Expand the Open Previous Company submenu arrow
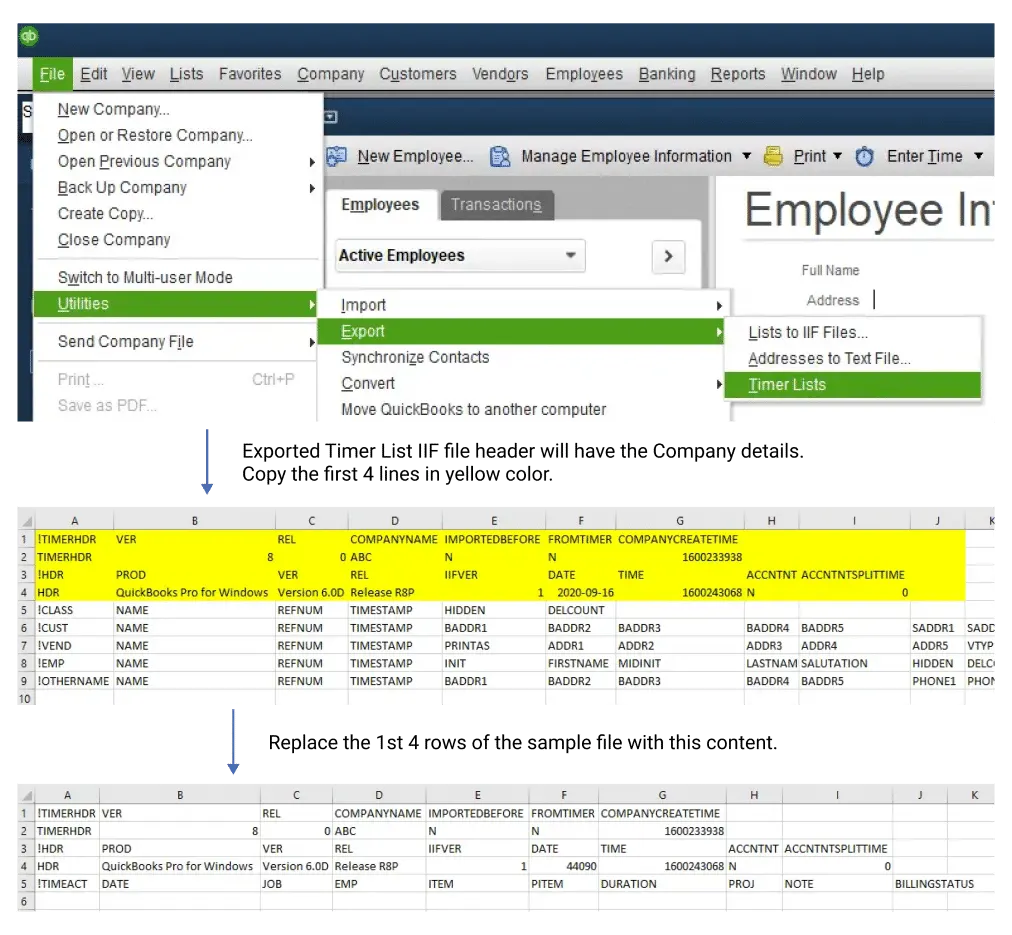1012x935 pixels. click(x=312, y=162)
